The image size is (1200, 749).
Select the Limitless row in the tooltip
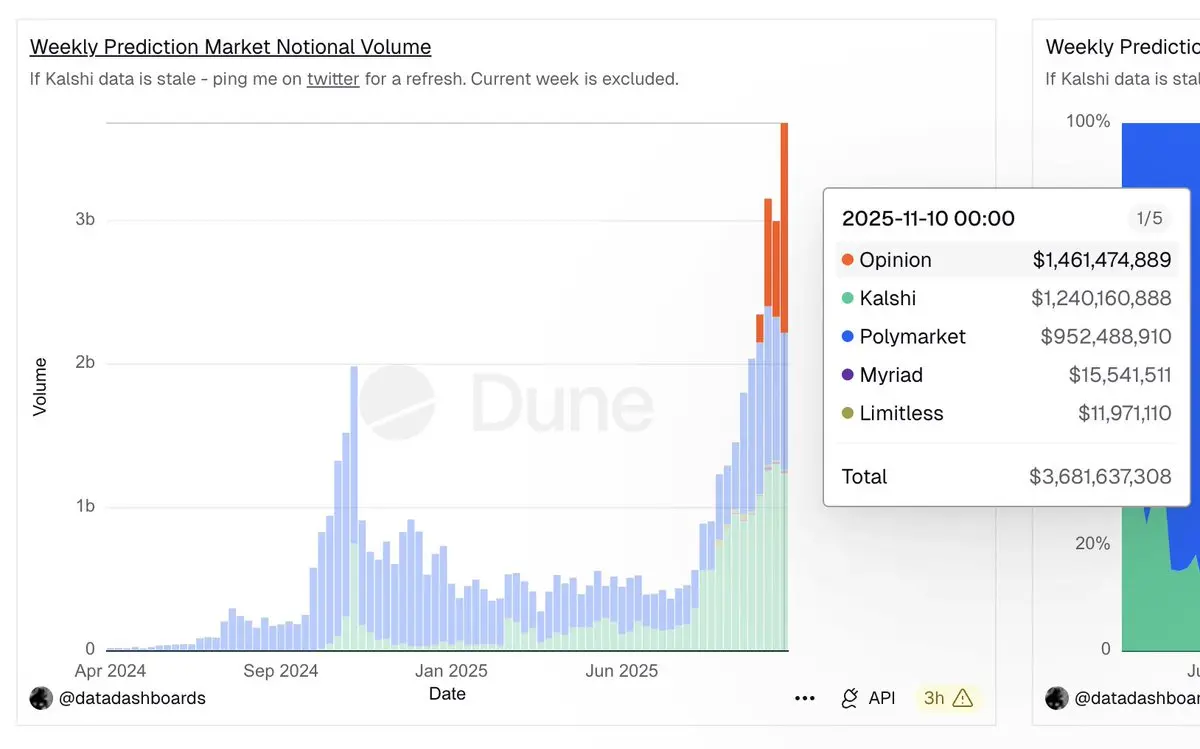click(x=1006, y=413)
